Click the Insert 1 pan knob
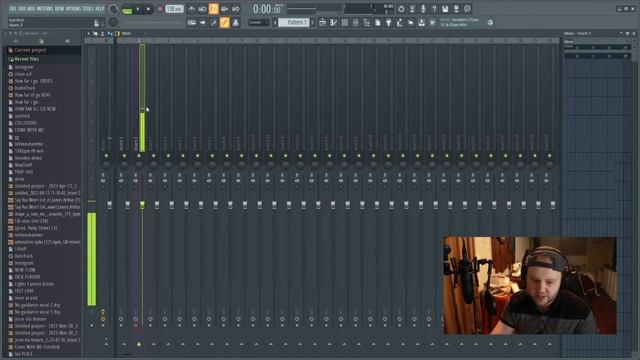640x360 pixels. [x=124, y=164]
